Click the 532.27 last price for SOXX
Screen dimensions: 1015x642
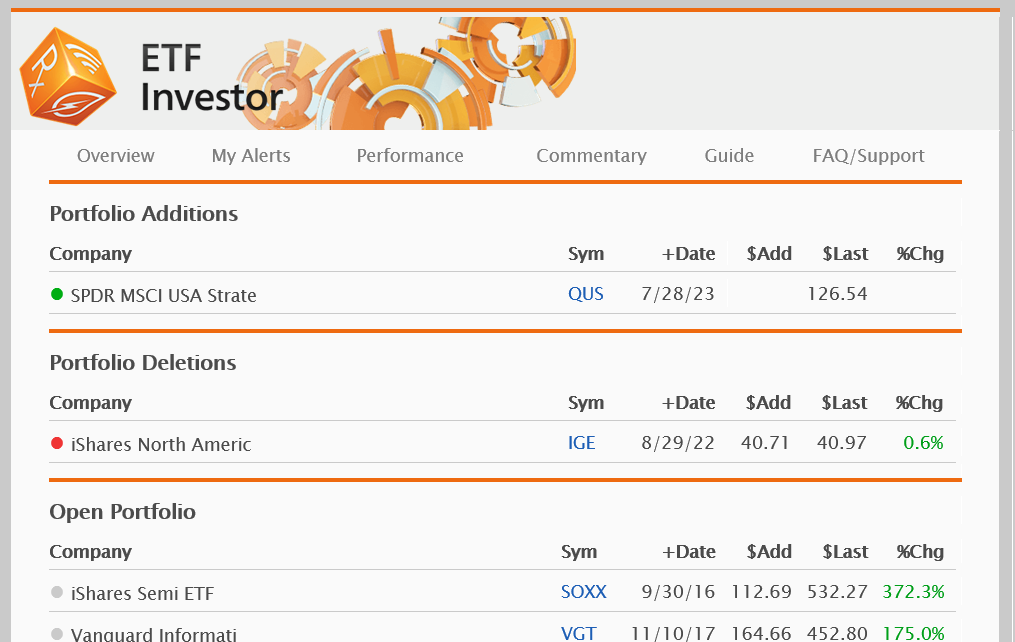click(837, 592)
